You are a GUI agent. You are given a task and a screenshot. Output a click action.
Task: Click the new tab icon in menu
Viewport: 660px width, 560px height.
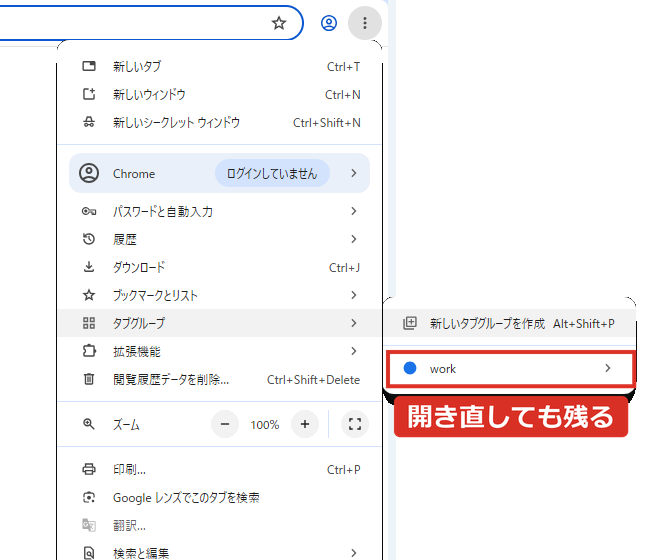[x=89, y=66]
